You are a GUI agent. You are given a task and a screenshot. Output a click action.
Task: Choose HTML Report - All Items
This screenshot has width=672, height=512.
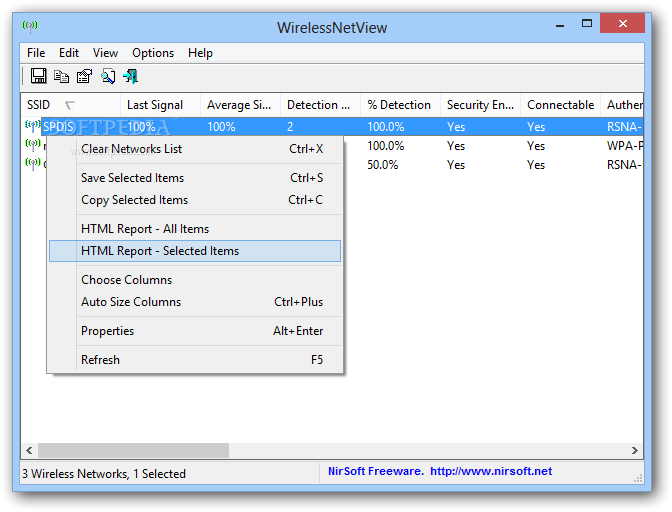tap(195, 229)
